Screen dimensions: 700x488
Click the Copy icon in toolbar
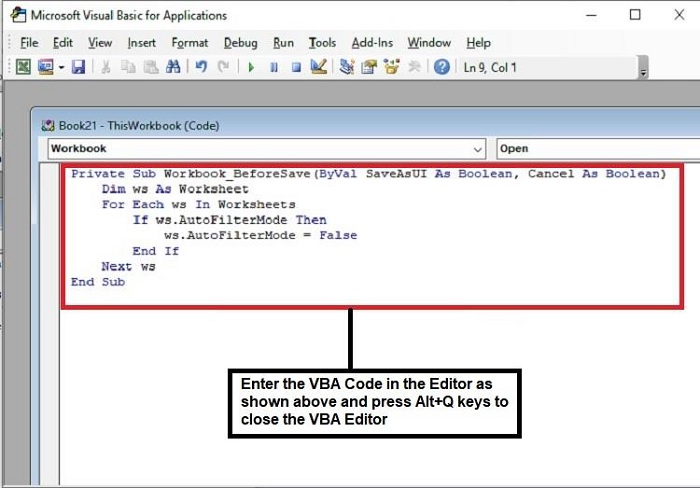(x=128, y=67)
